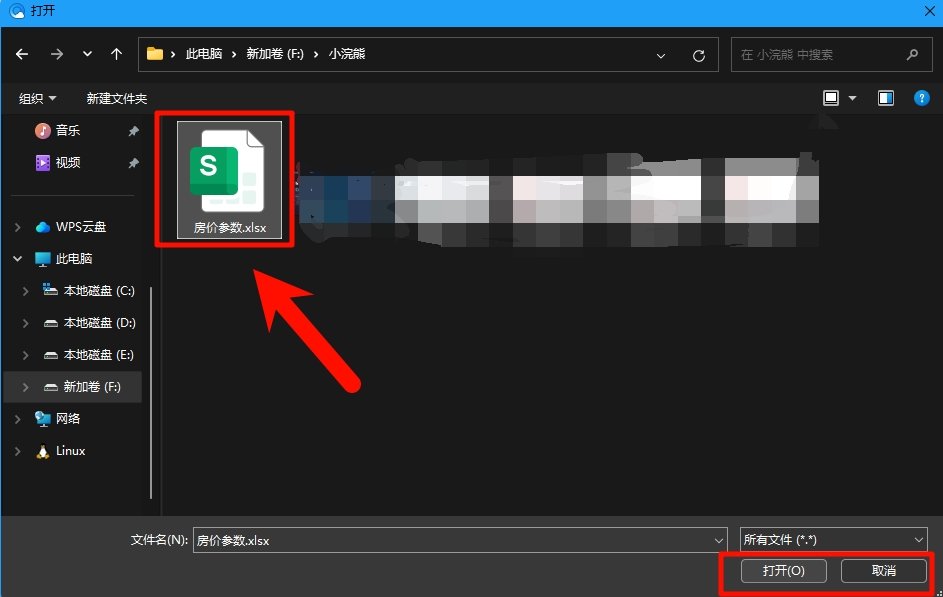943x597 pixels.
Task: Toggle the preview pane
Action: 884,97
